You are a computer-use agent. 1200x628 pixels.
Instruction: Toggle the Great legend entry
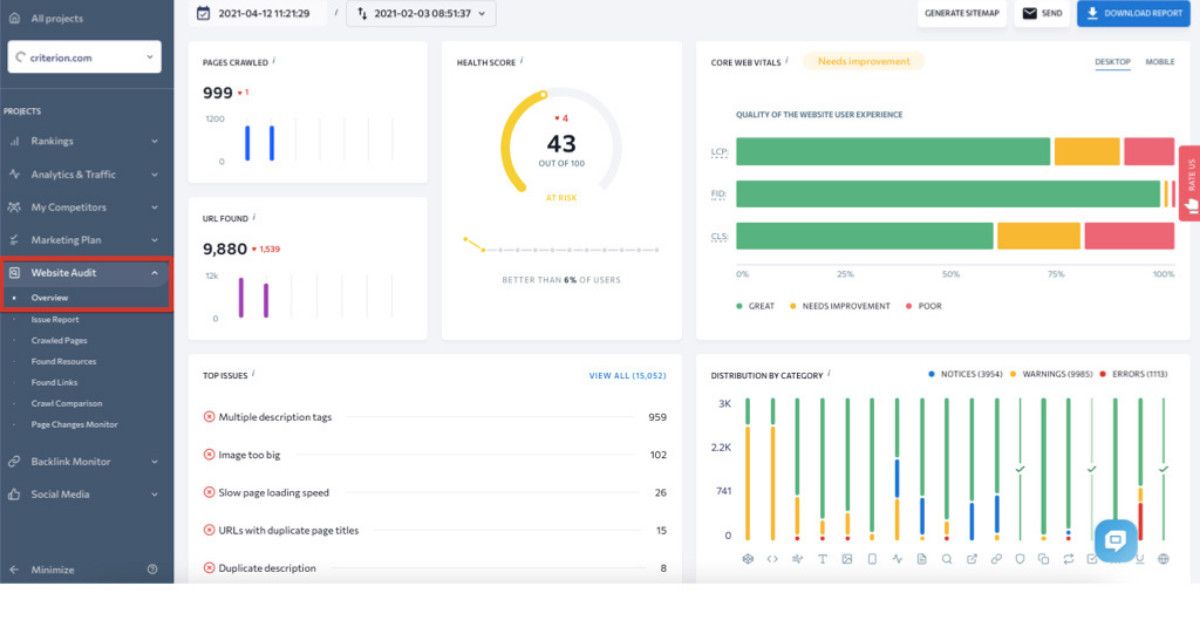[x=756, y=306]
